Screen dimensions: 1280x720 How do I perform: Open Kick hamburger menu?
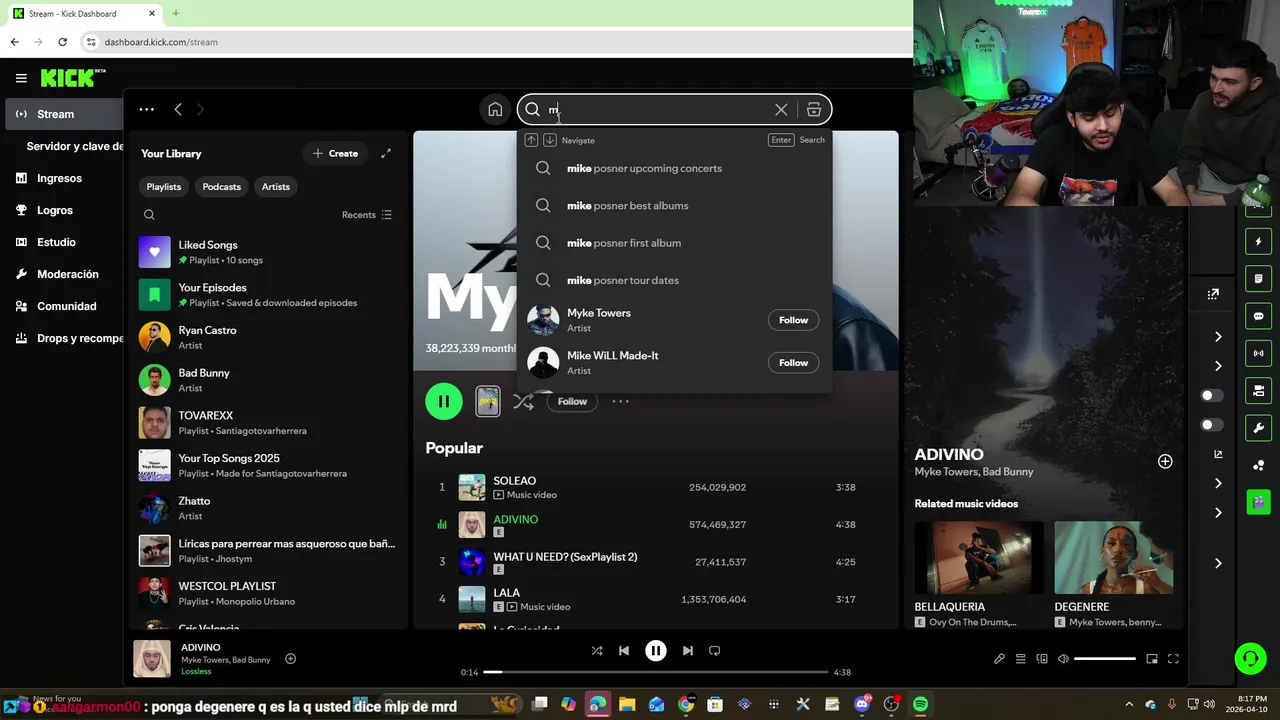click(x=21, y=78)
